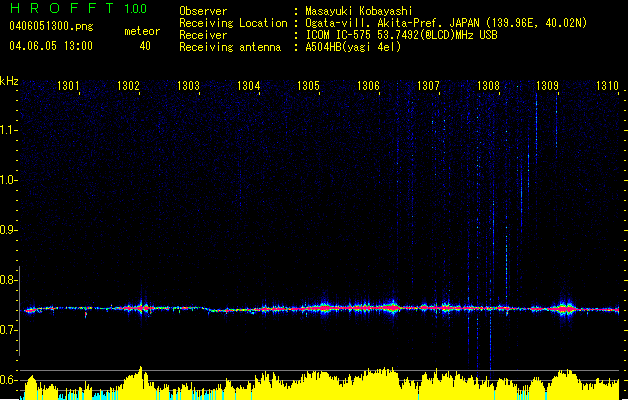Click time marker 1305
Screen dimensions: 629x400
[x=308, y=86]
